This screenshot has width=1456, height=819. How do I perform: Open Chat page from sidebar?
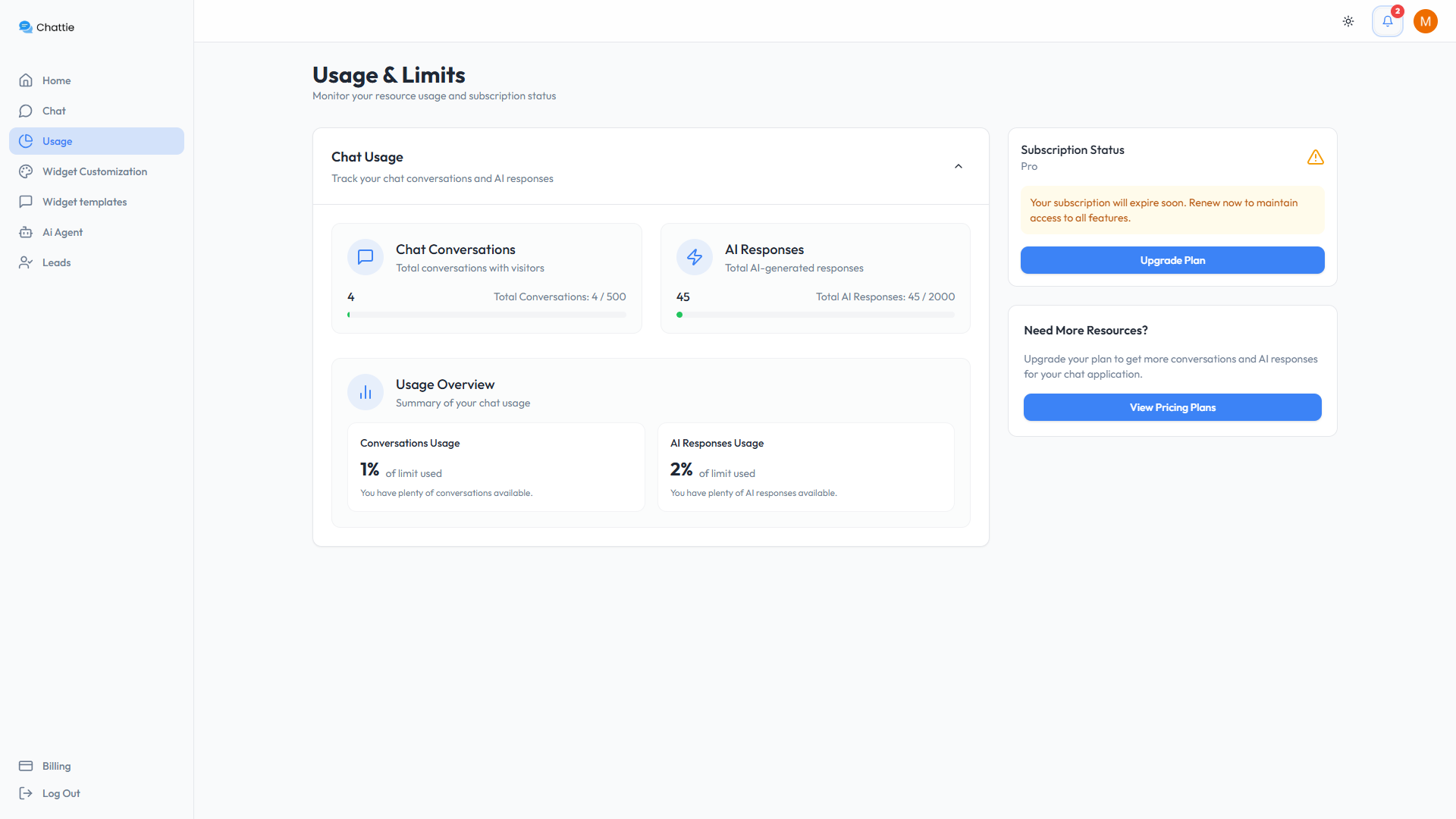point(54,111)
